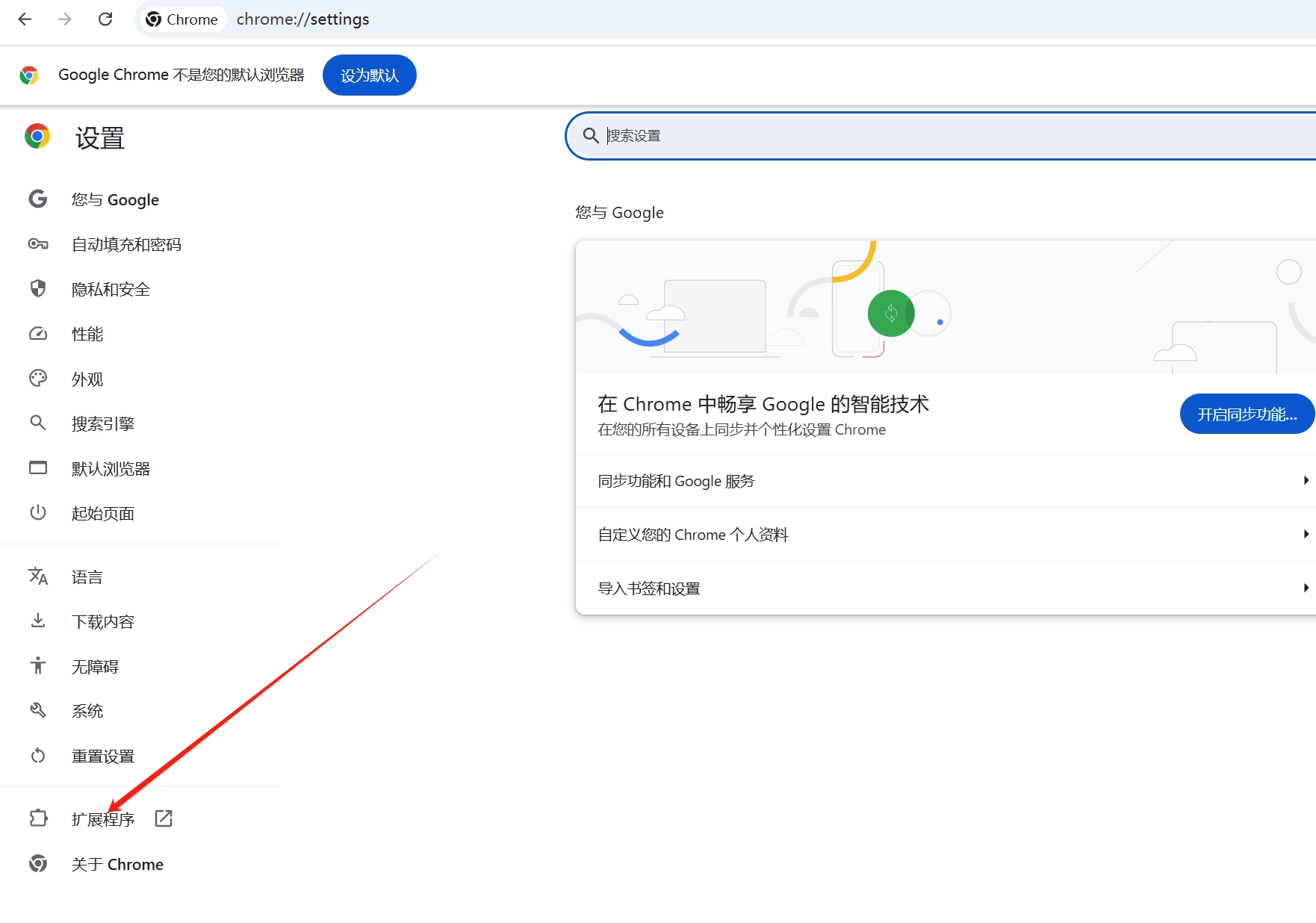Open 语言 settings section

click(87, 577)
